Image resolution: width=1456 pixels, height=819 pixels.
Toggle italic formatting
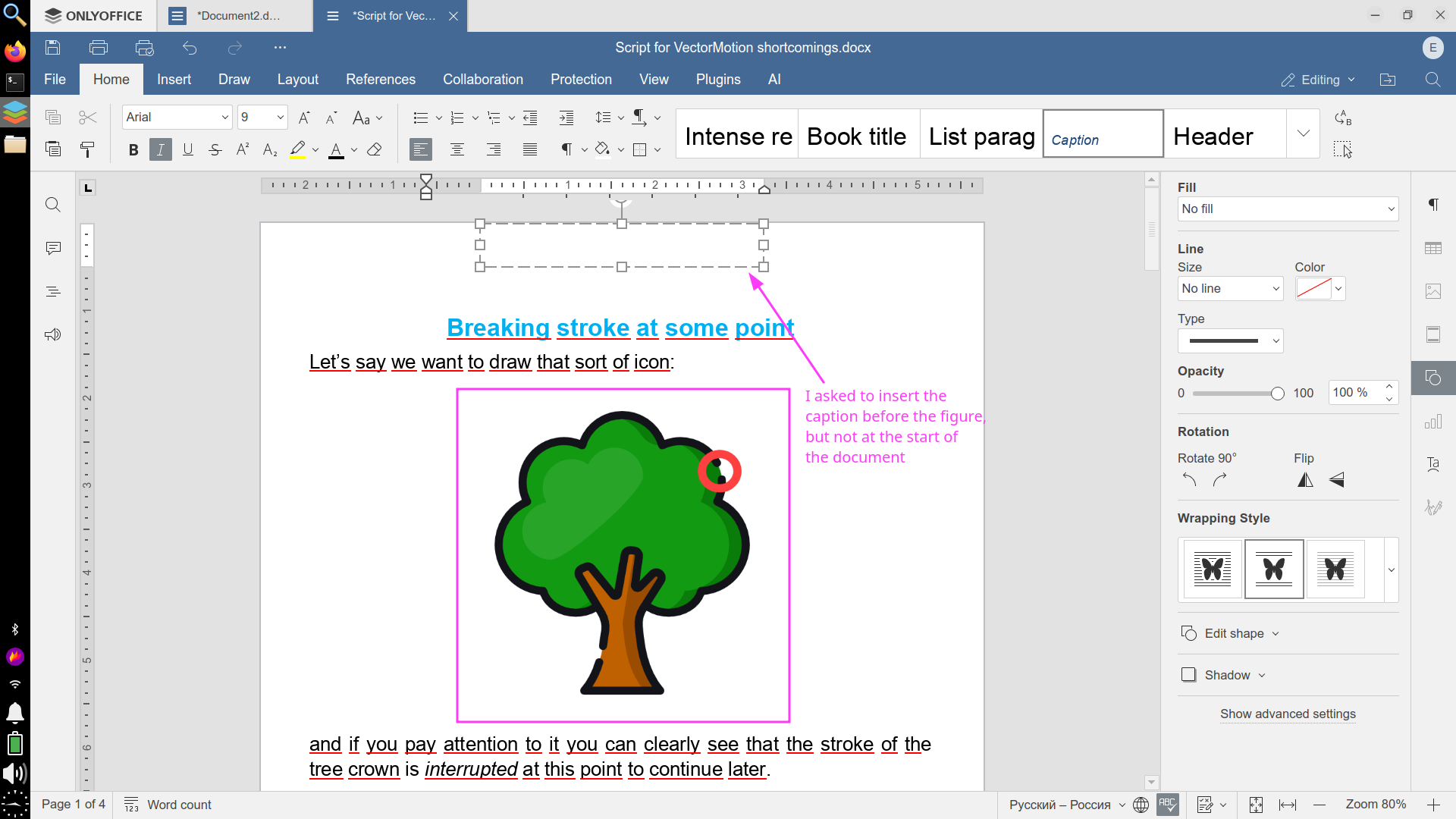pyautogui.click(x=160, y=149)
